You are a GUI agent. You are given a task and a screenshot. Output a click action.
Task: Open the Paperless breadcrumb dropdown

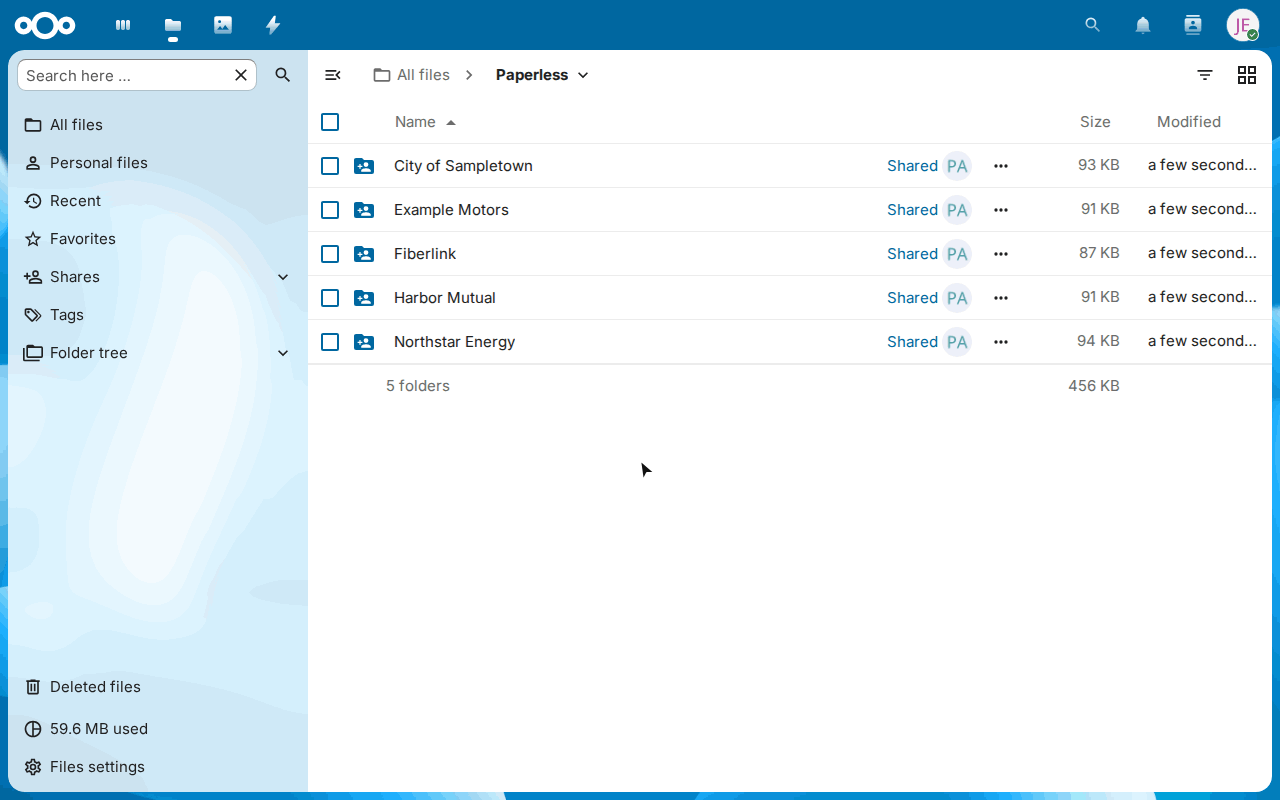tap(542, 75)
